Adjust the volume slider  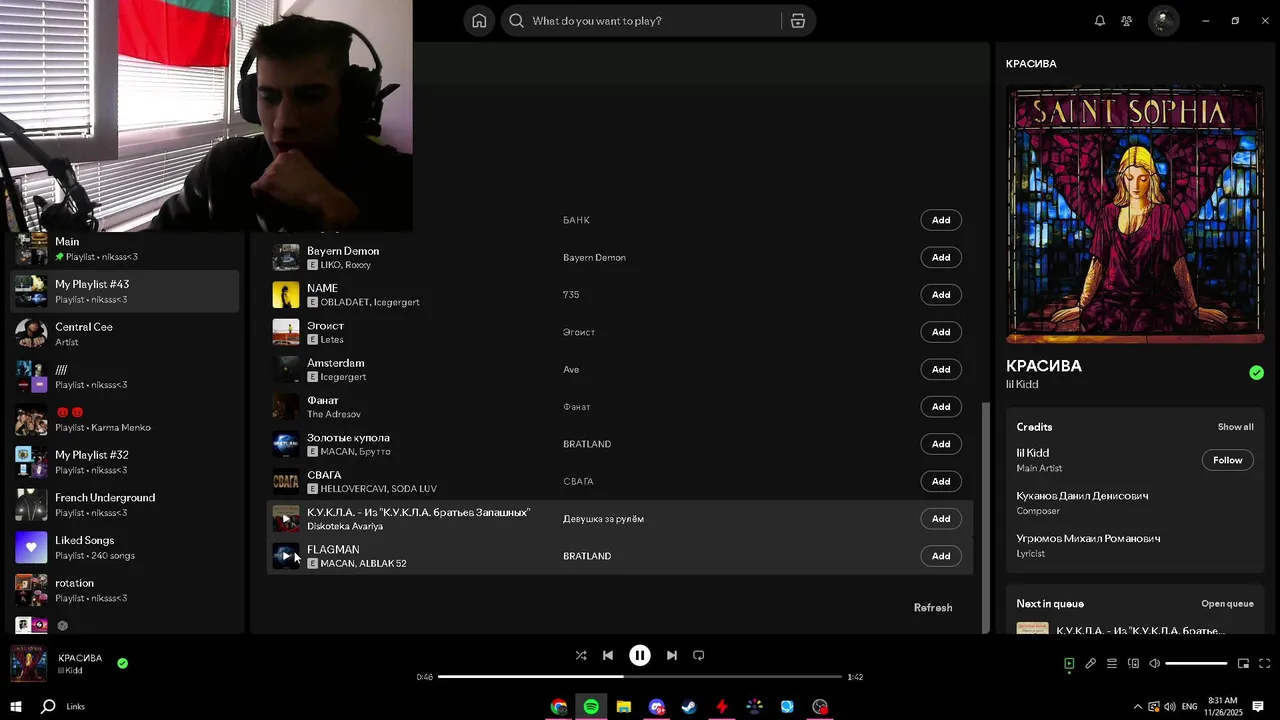point(1196,663)
